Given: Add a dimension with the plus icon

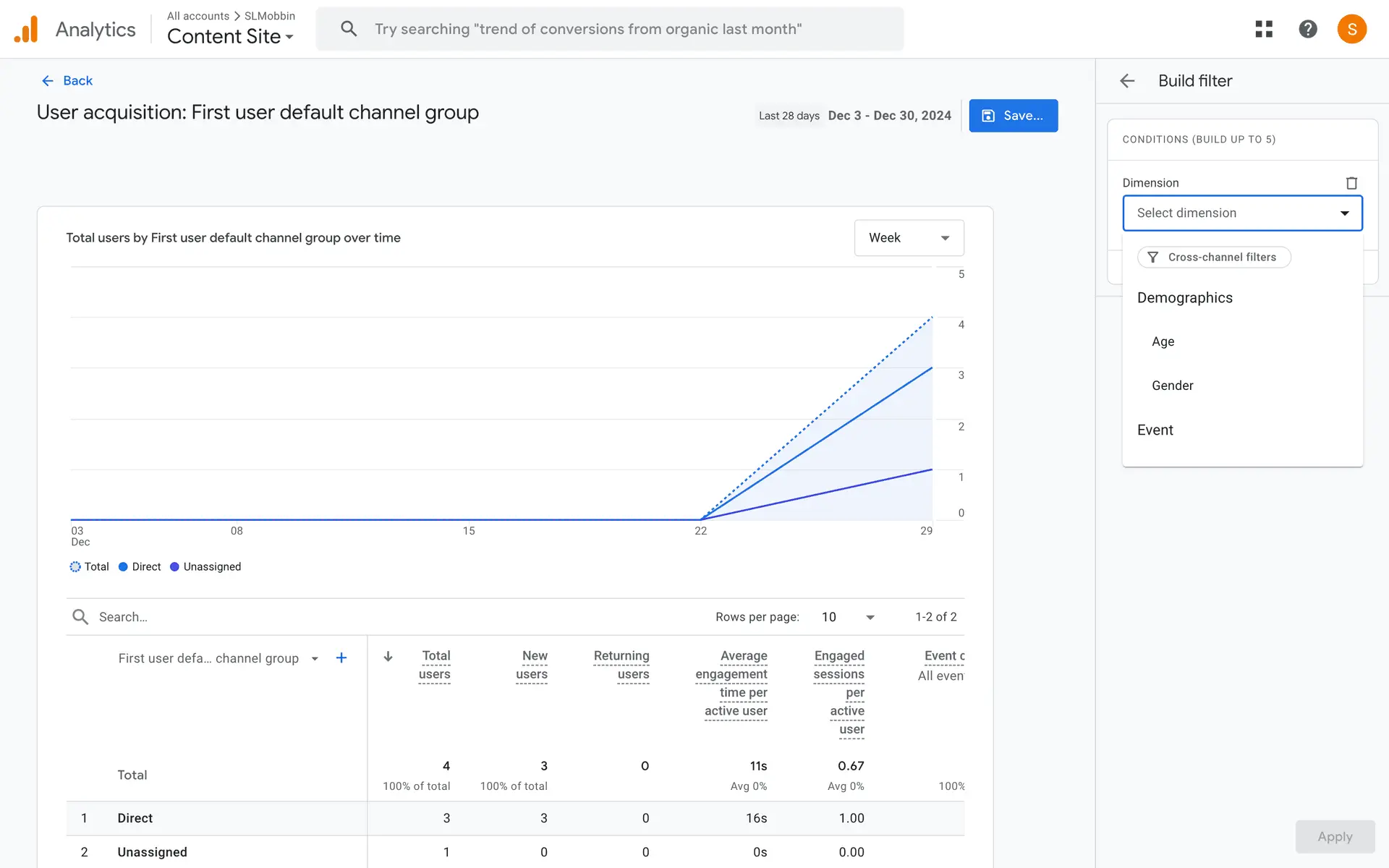Looking at the screenshot, I should coord(341,658).
